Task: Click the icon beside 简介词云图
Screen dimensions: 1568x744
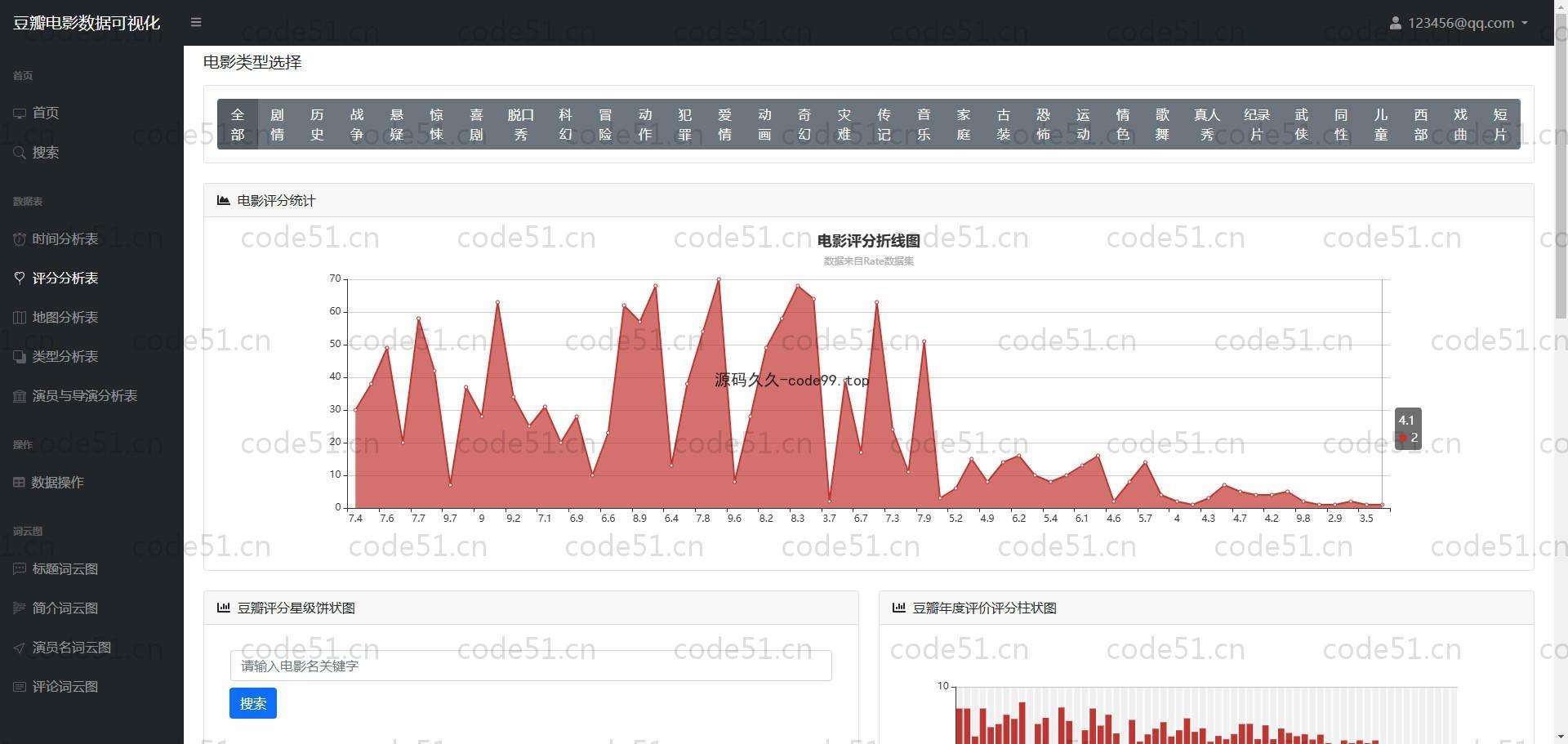Action: [20, 608]
